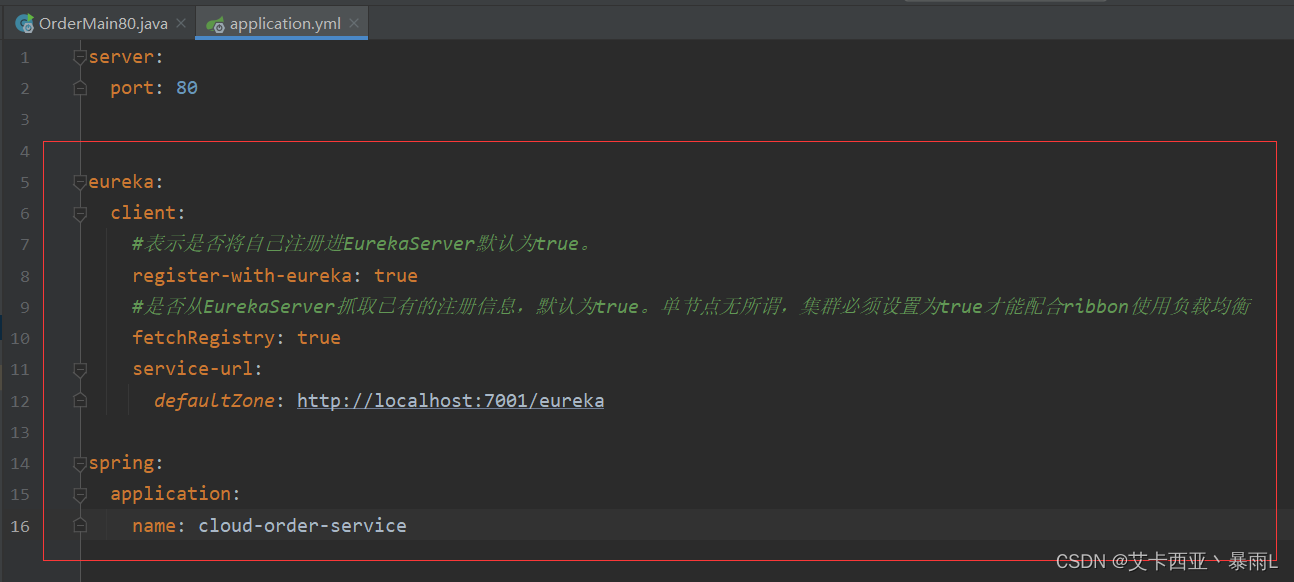Viewport: 1294px width, 582px height.
Task: Close the OrderMain80.java tab
Action: click(179, 22)
